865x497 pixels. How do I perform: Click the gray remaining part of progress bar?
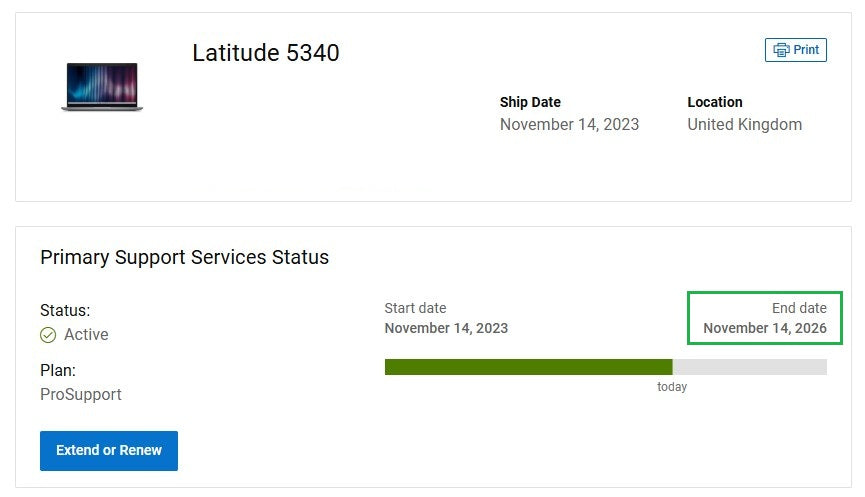(749, 367)
